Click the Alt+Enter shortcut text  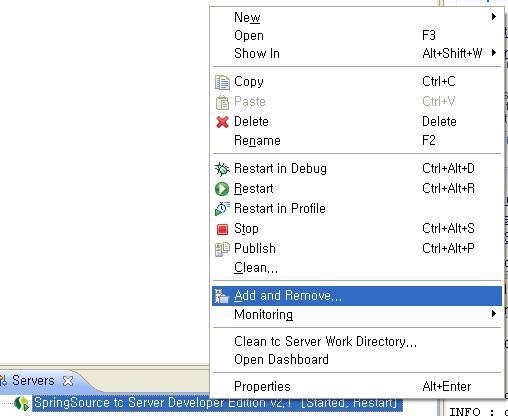(447, 387)
